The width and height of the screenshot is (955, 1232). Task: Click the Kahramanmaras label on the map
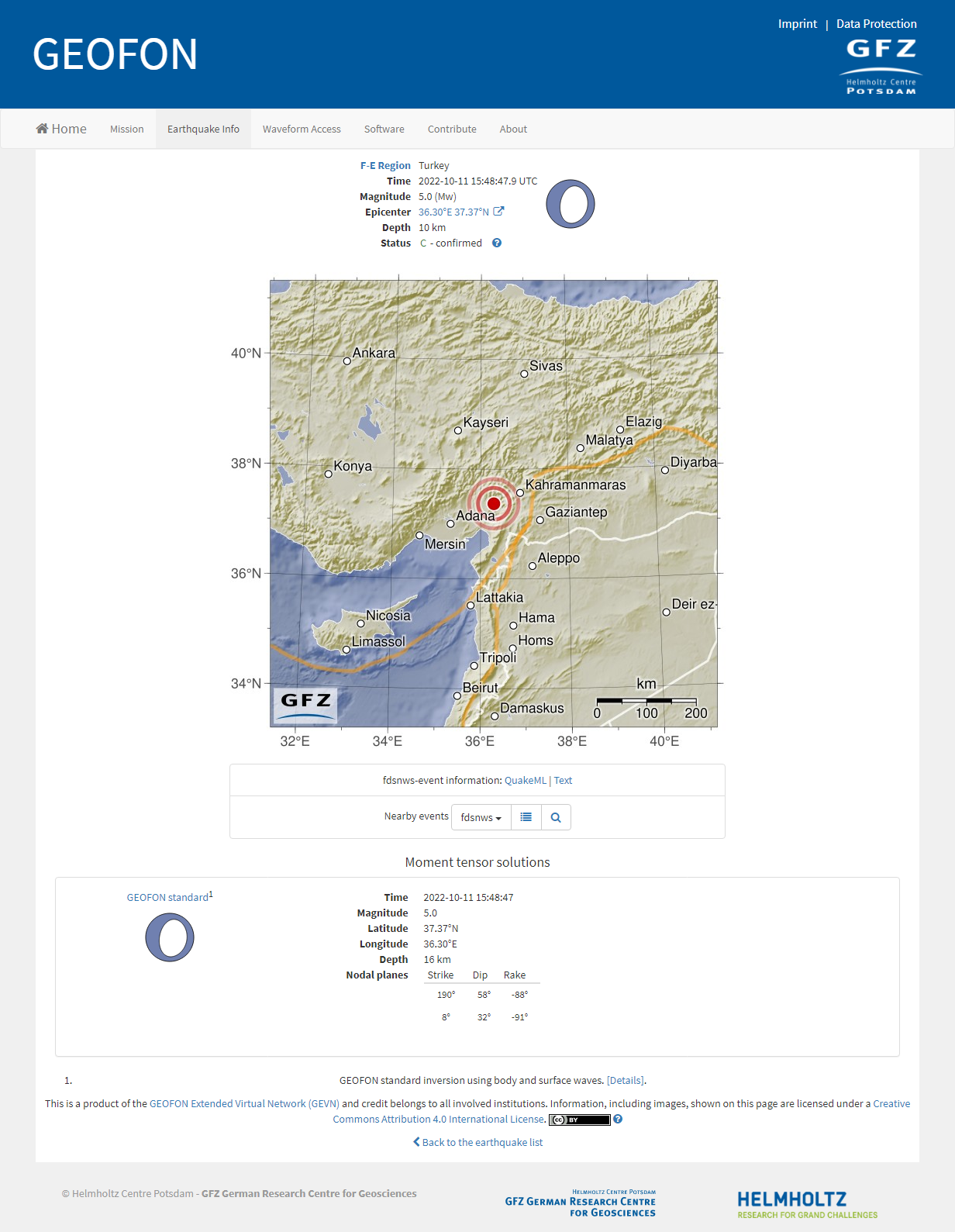point(575,485)
